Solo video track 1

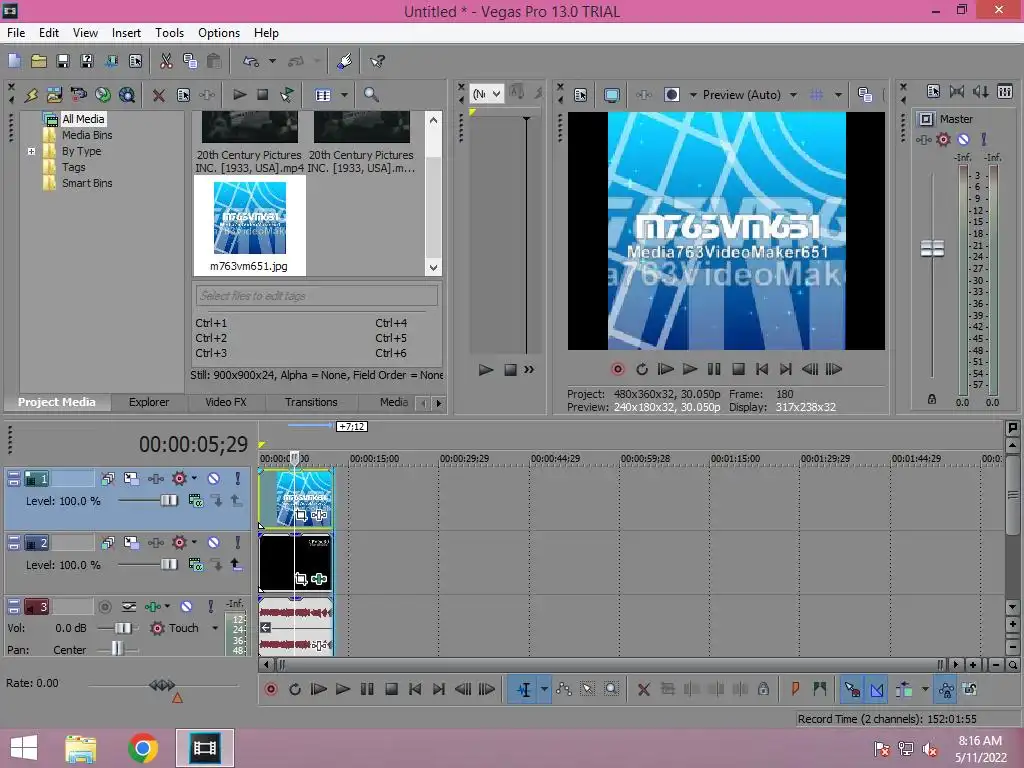pos(238,479)
